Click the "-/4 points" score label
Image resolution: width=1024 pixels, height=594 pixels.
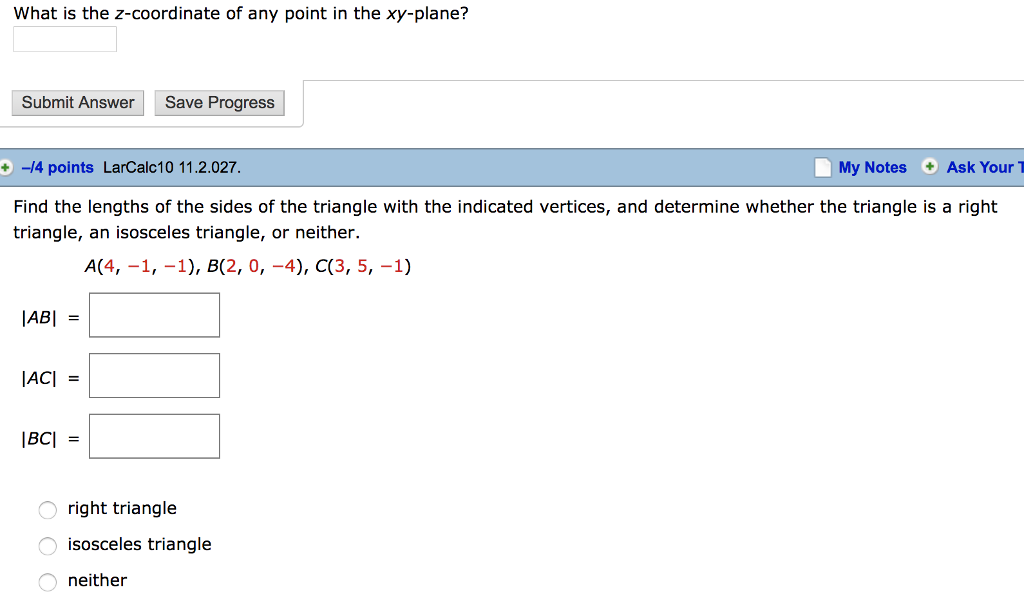coord(56,167)
